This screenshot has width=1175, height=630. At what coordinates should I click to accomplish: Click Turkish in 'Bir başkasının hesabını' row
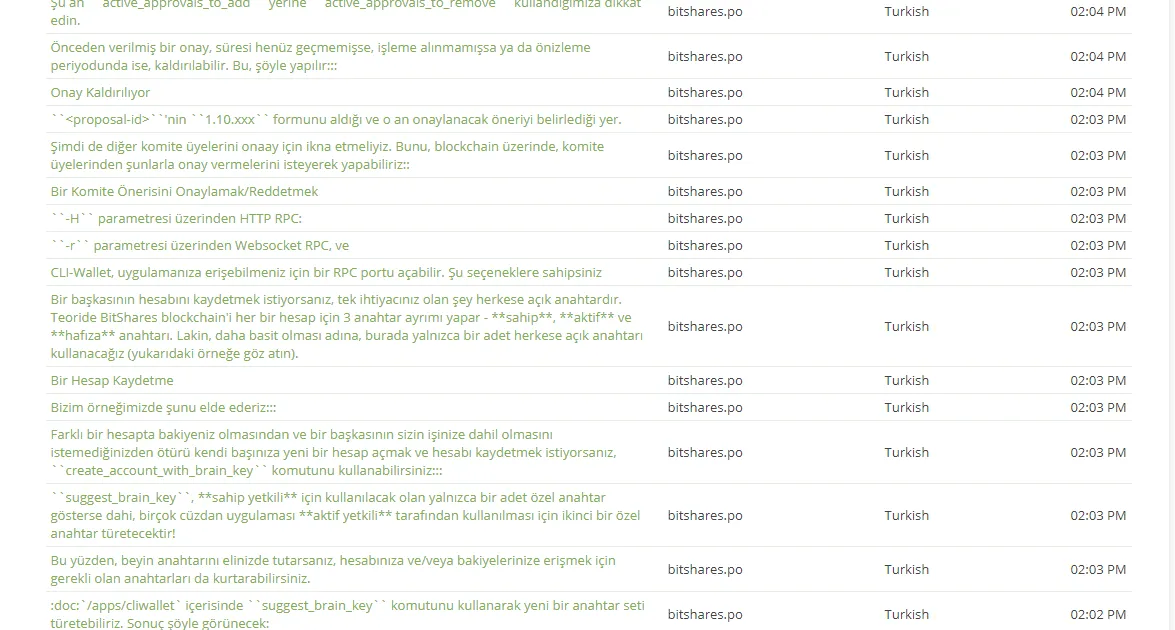pyautogui.click(x=907, y=326)
